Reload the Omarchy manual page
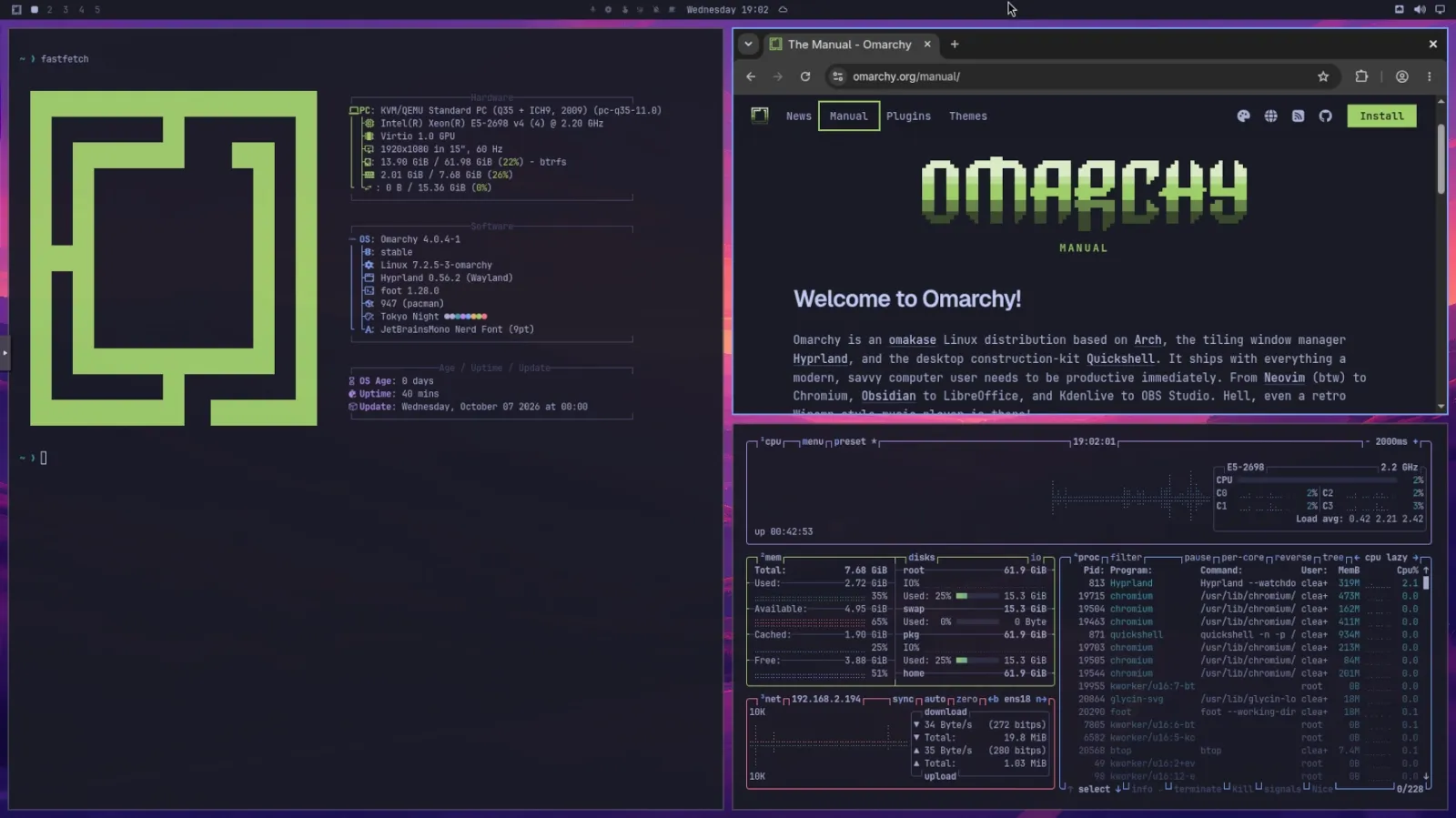 pos(805,76)
